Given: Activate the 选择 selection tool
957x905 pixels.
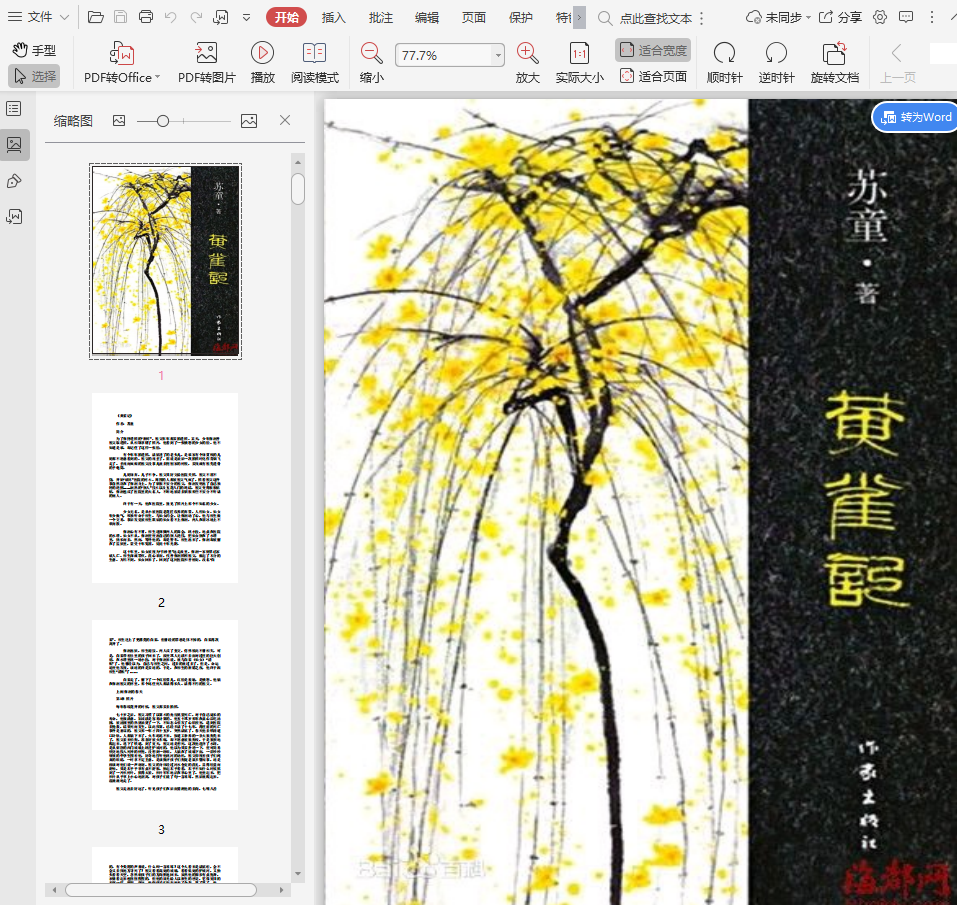Looking at the screenshot, I should point(34,76).
